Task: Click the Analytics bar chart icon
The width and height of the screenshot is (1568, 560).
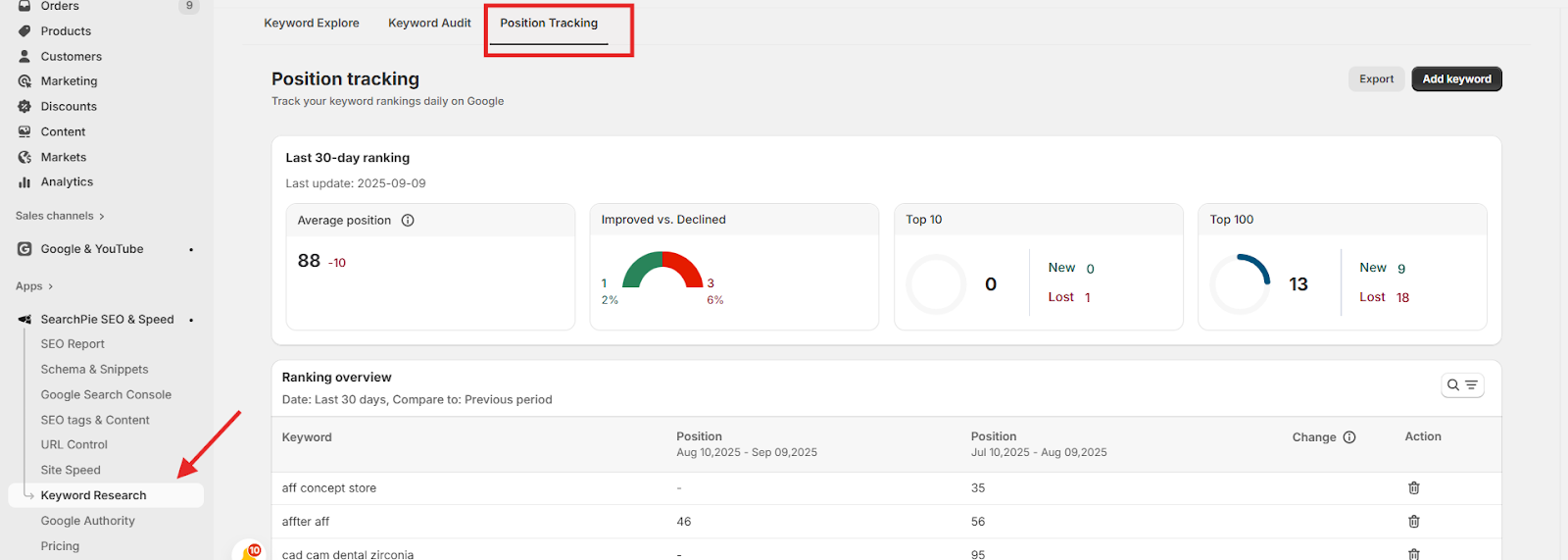Action: point(24,182)
